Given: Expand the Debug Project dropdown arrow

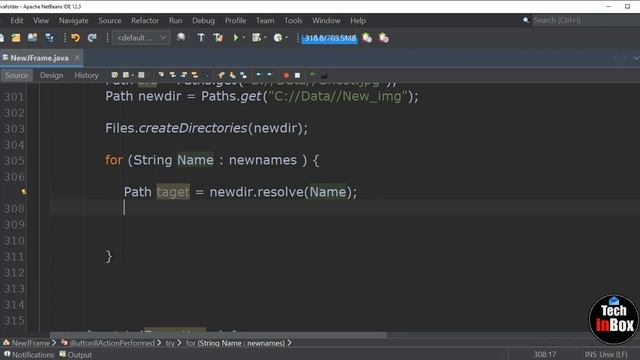Looking at the screenshot, I should point(265,38).
